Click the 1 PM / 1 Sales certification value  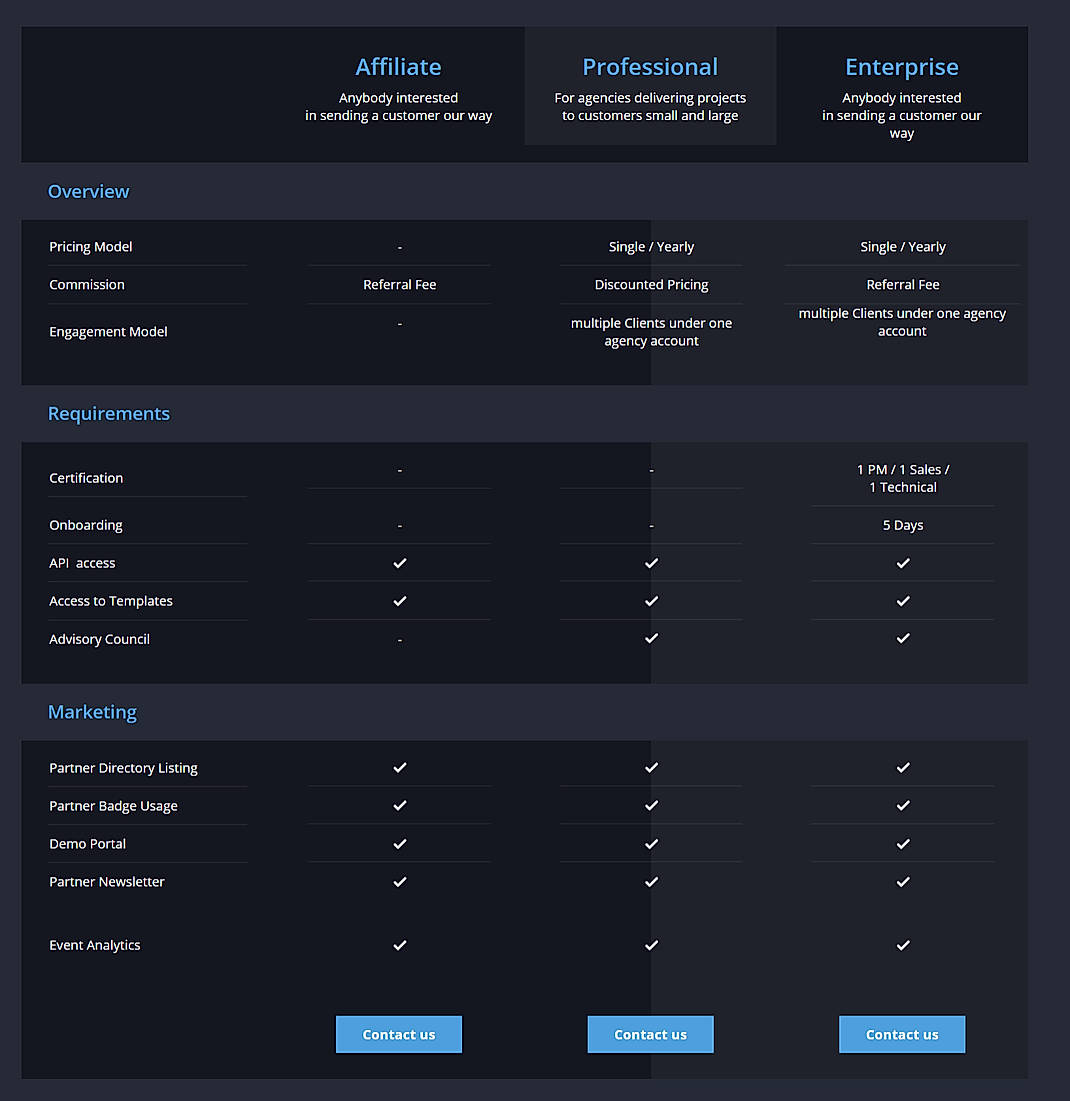pyautogui.click(x=903, y=478)
